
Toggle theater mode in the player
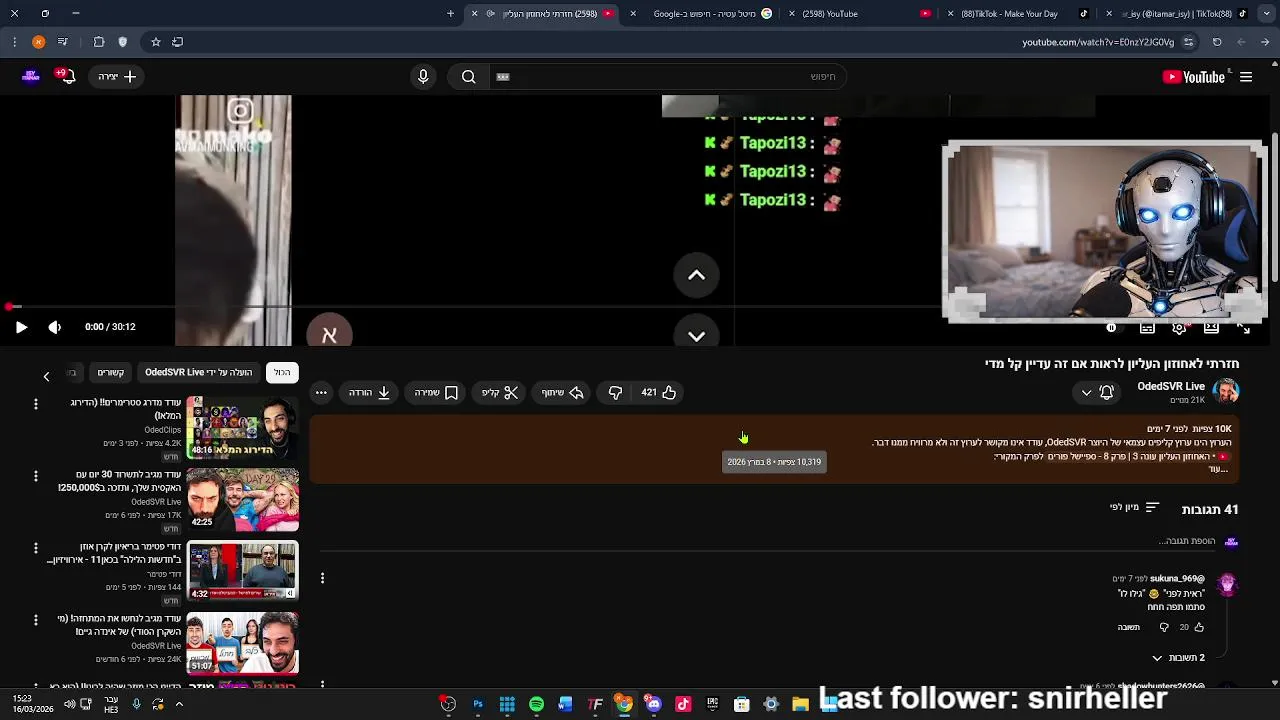tap(1211, 327)
